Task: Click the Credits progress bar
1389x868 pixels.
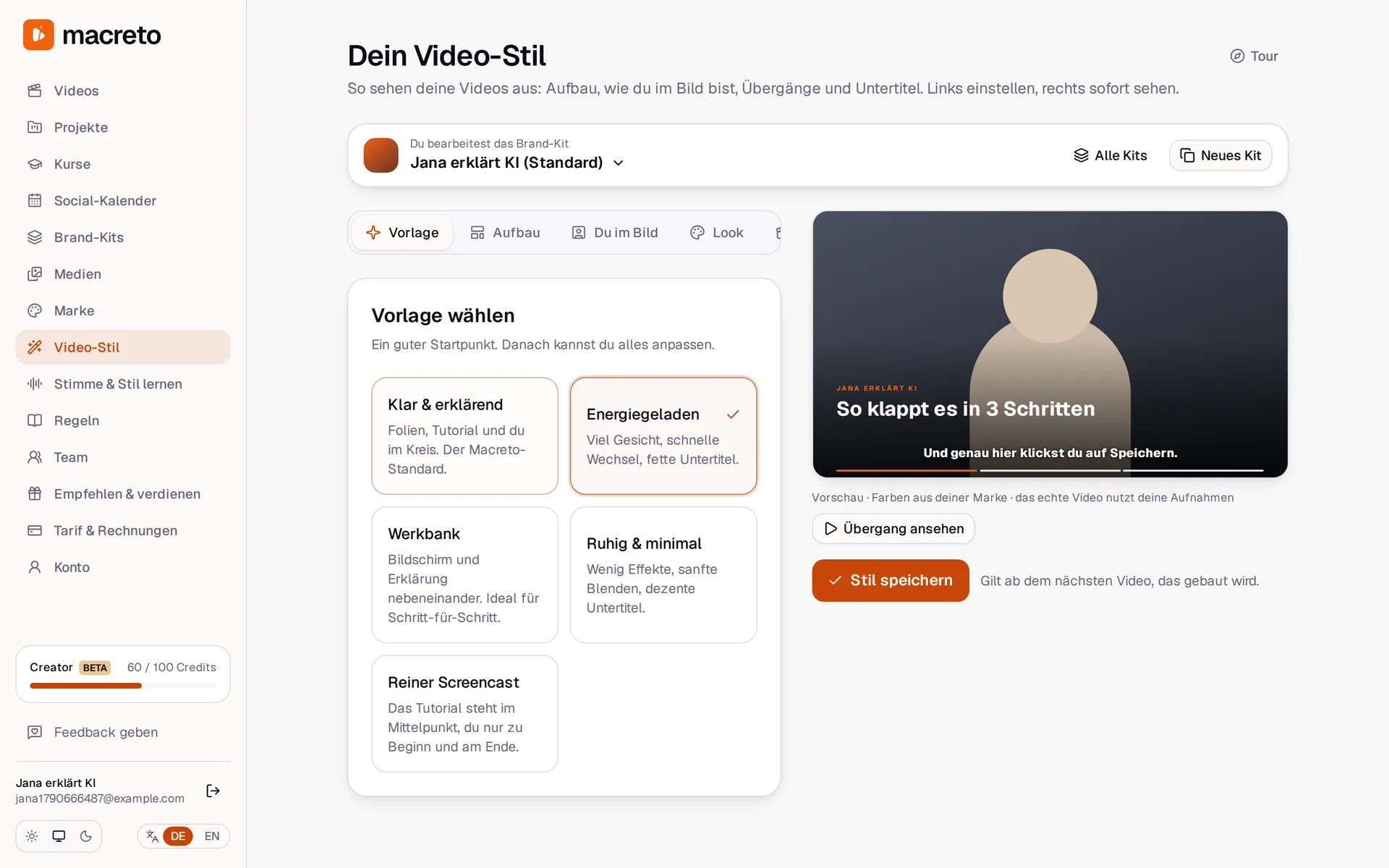Action: (123, 686)
